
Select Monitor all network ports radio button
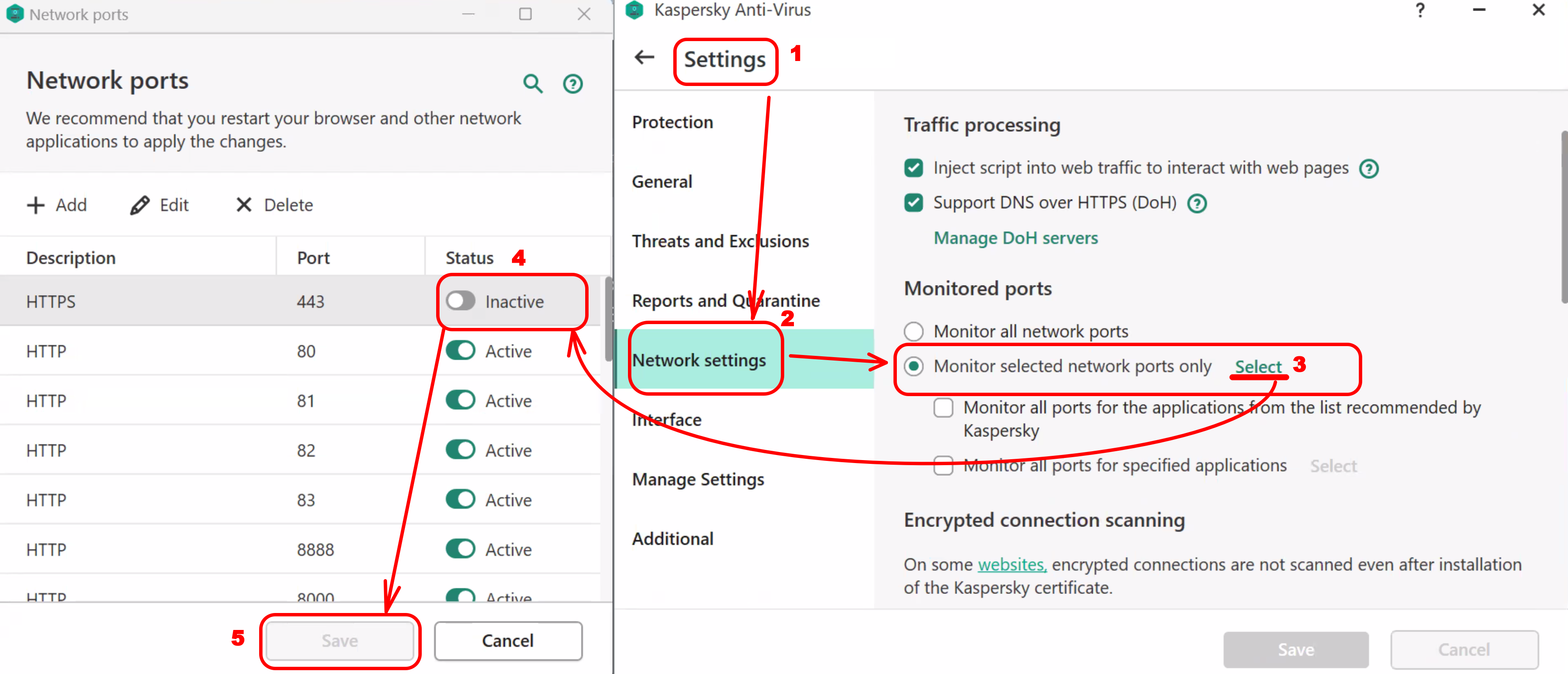[x=914, y=331]
